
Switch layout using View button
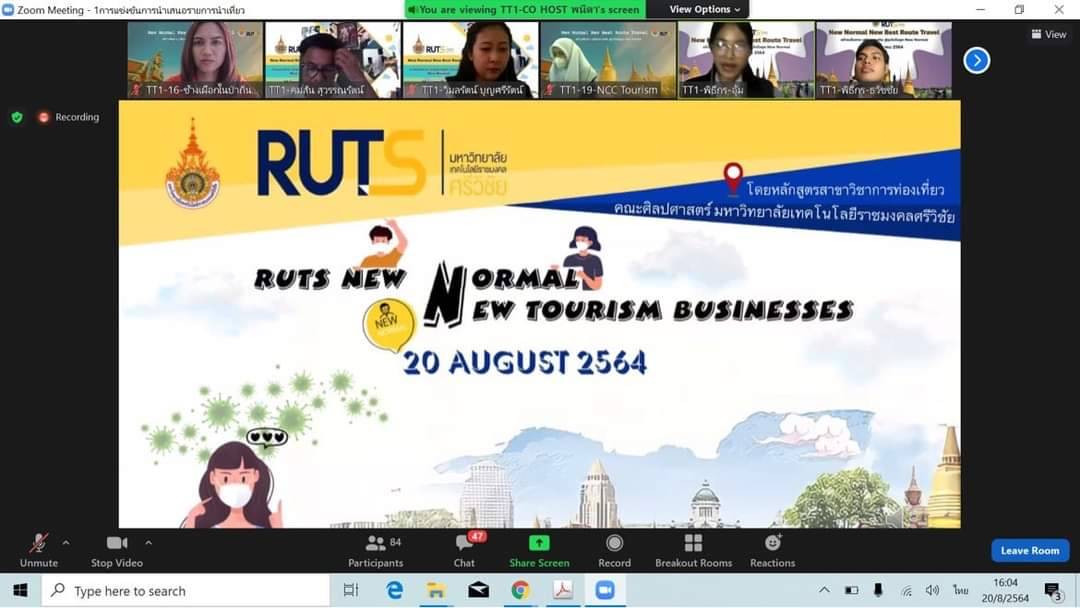[x=1048, y=34]
